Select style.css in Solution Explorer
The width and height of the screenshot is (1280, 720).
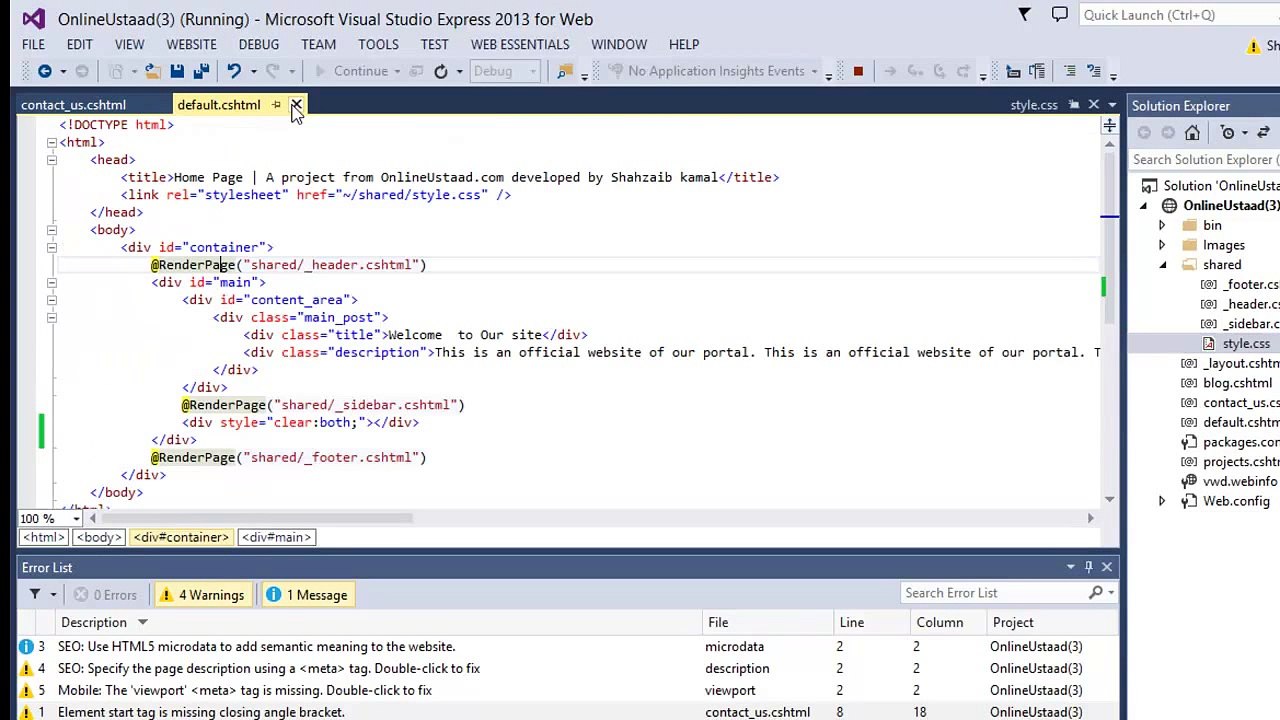(x=1246, y=343)
